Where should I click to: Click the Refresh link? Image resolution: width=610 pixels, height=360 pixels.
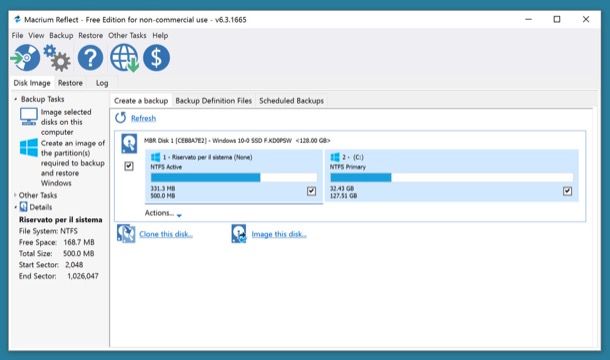tap(143, 118)
